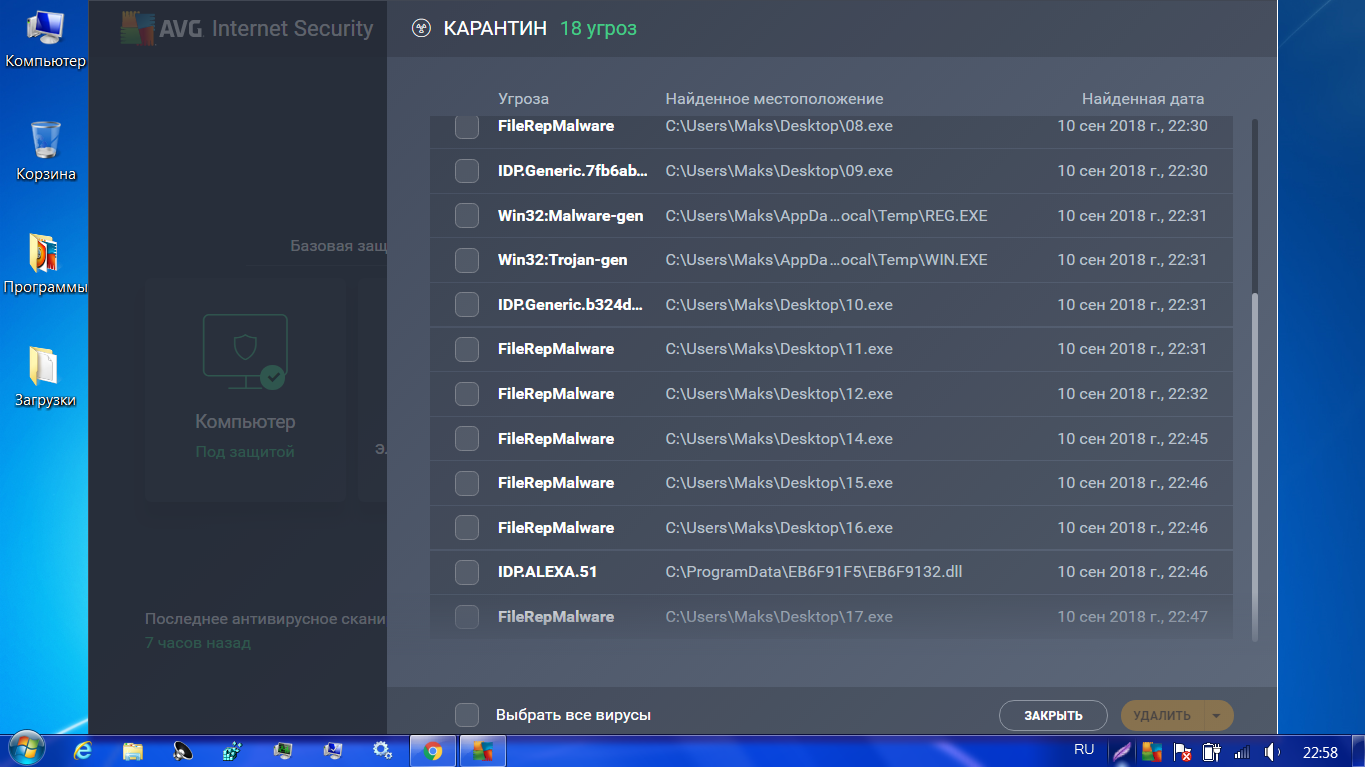Open the gear settings taskbar icon

pos(381,750)
